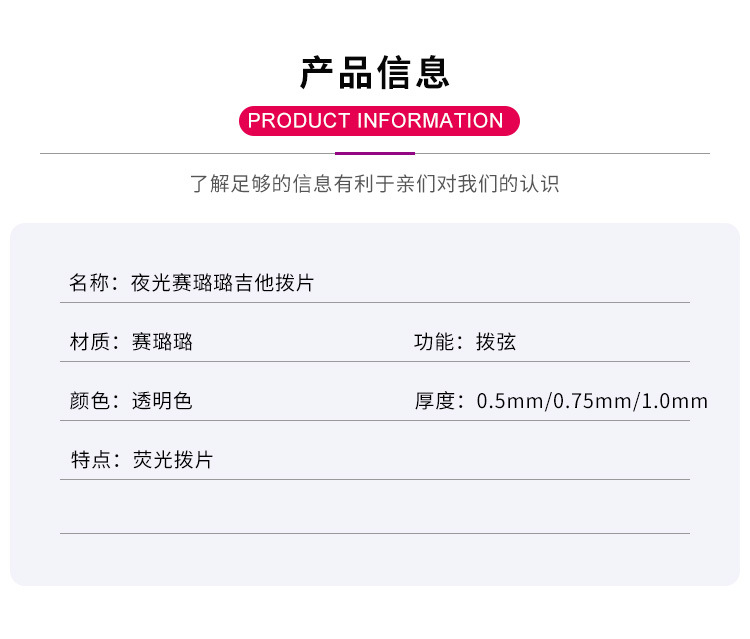Click the word INFORMATION in pink badge
750x639 pixels.
click(430, 121)
